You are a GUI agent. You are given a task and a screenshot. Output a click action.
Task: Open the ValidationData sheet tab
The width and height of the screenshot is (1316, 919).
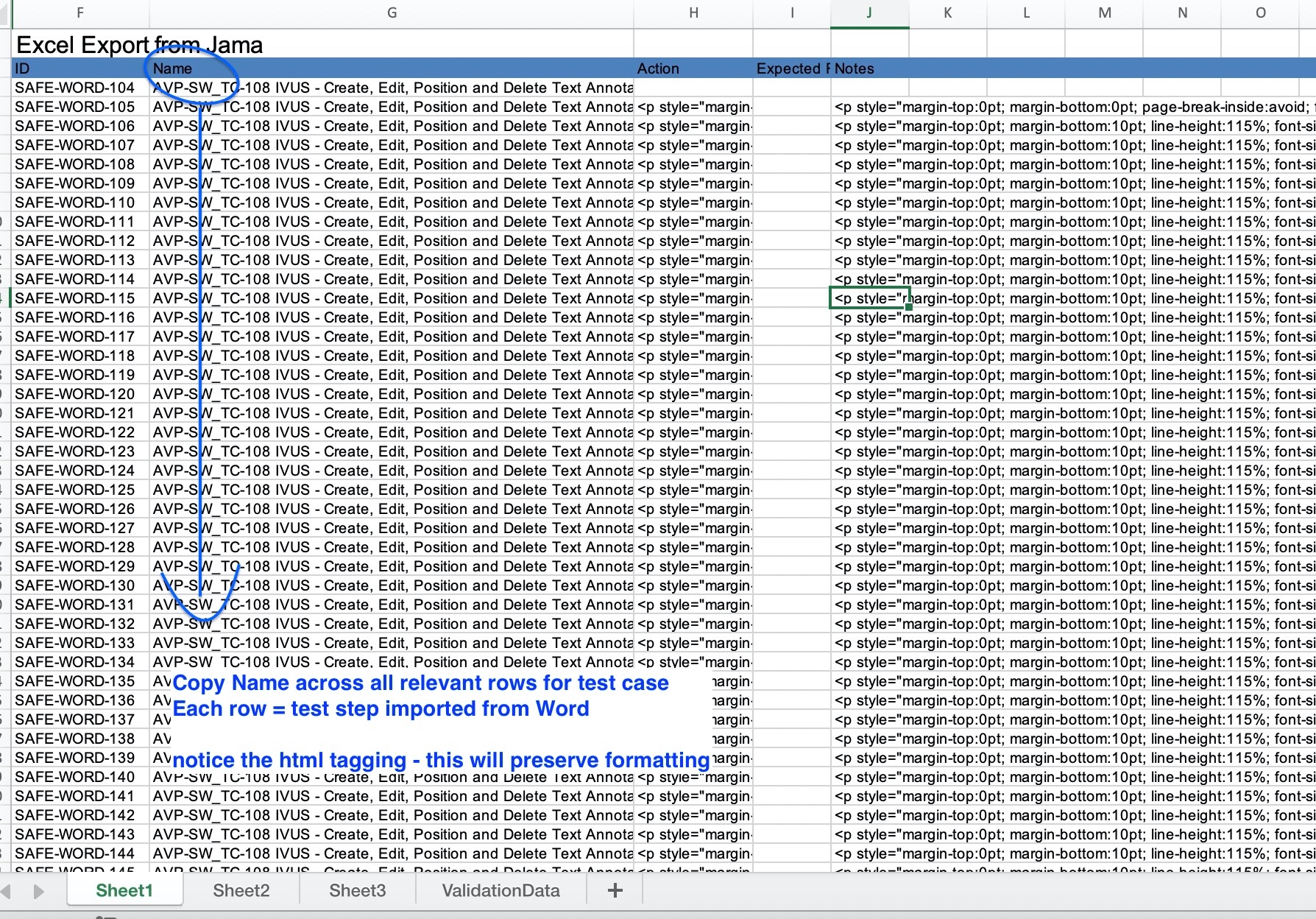(501, 890)
